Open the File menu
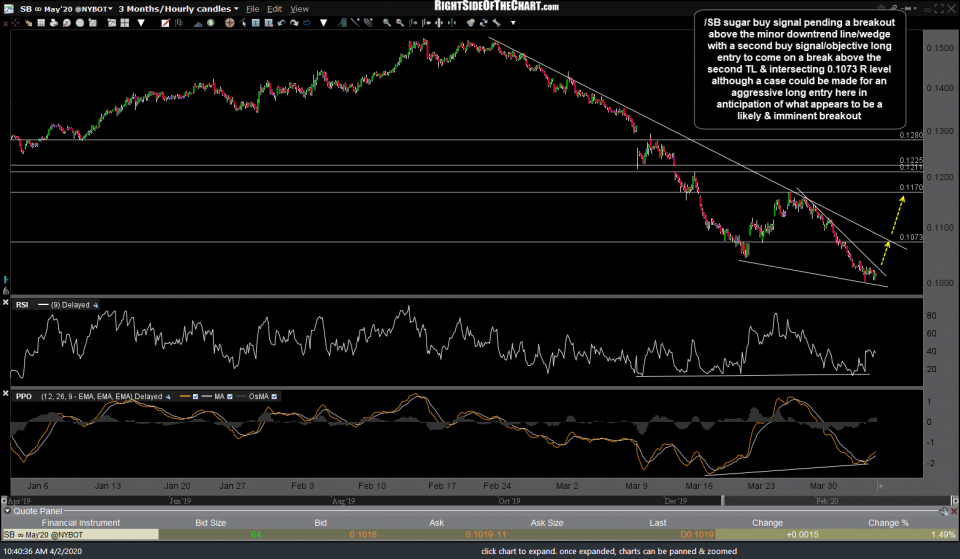960x559 pixels. [x=254, y=8]
